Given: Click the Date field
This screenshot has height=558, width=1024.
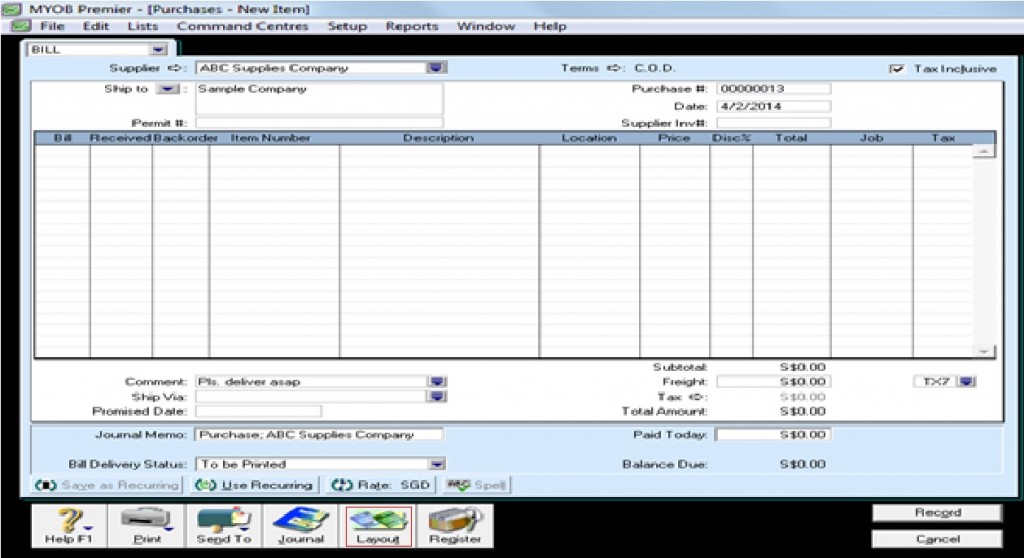Looking at the screenshot, I should (x=774, y=106).
